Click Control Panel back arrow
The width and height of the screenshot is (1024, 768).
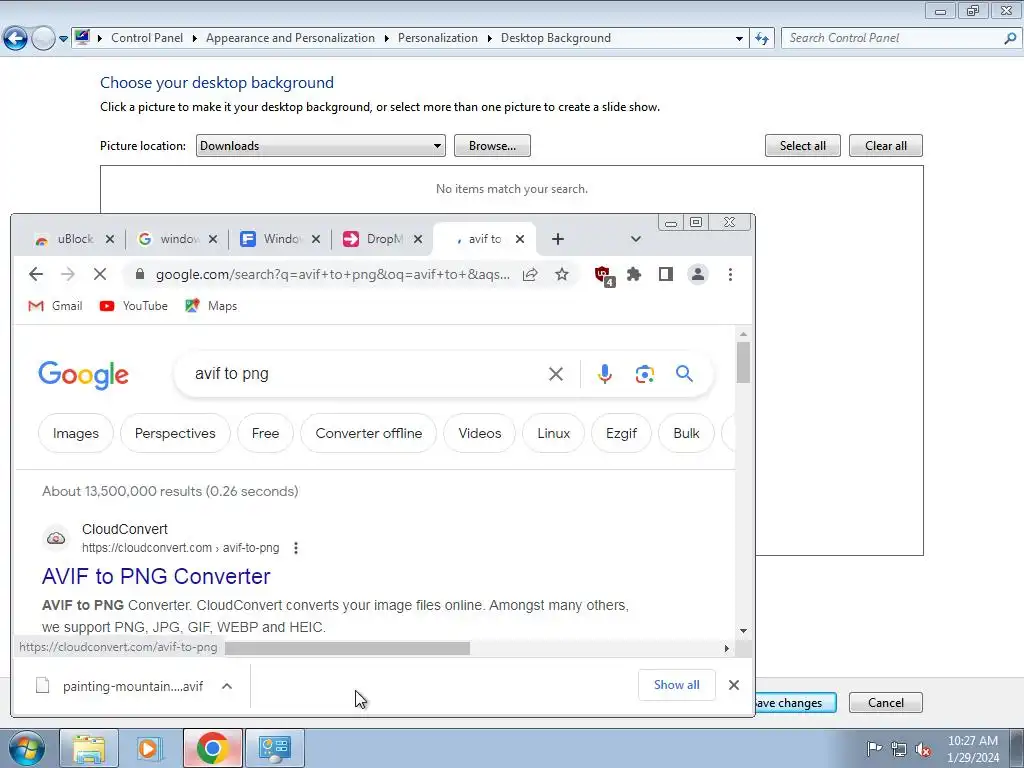16,39
